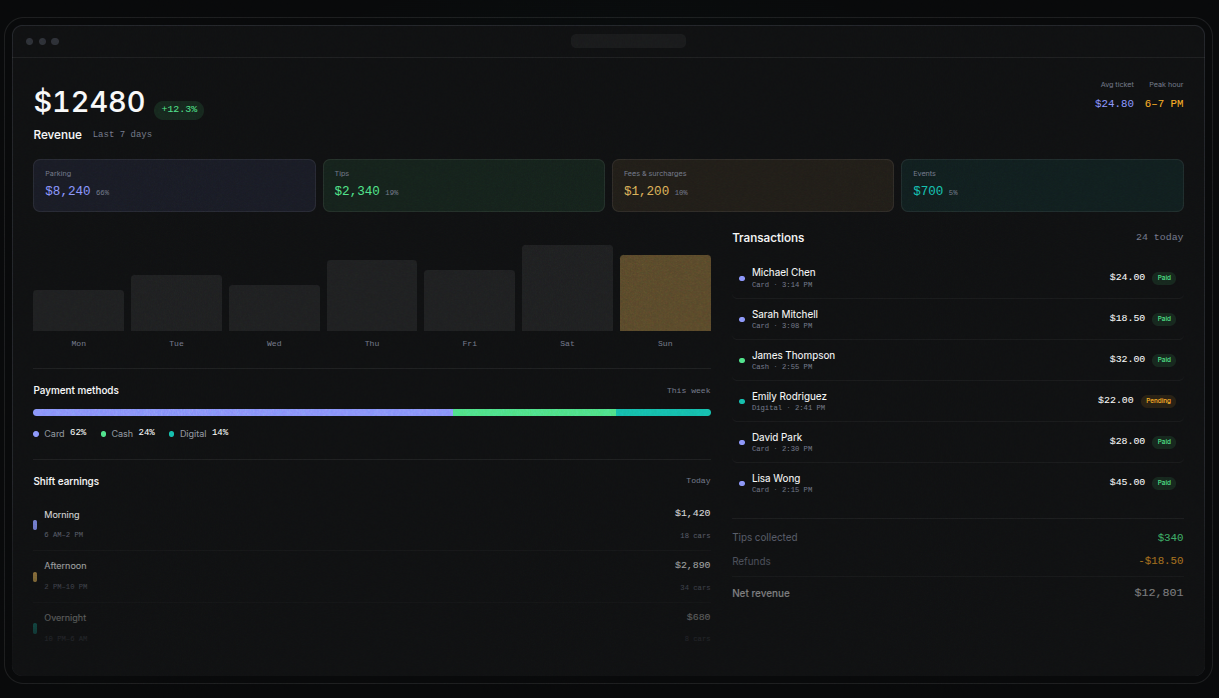
Task: Open the Tips revenue card
Action: click(464, 185)
